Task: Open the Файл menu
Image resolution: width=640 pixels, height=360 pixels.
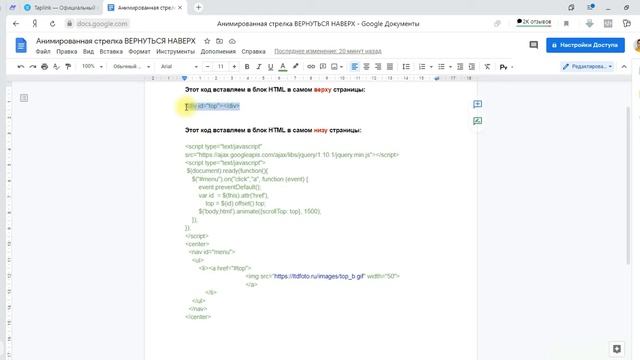Action: pos(43,51)
